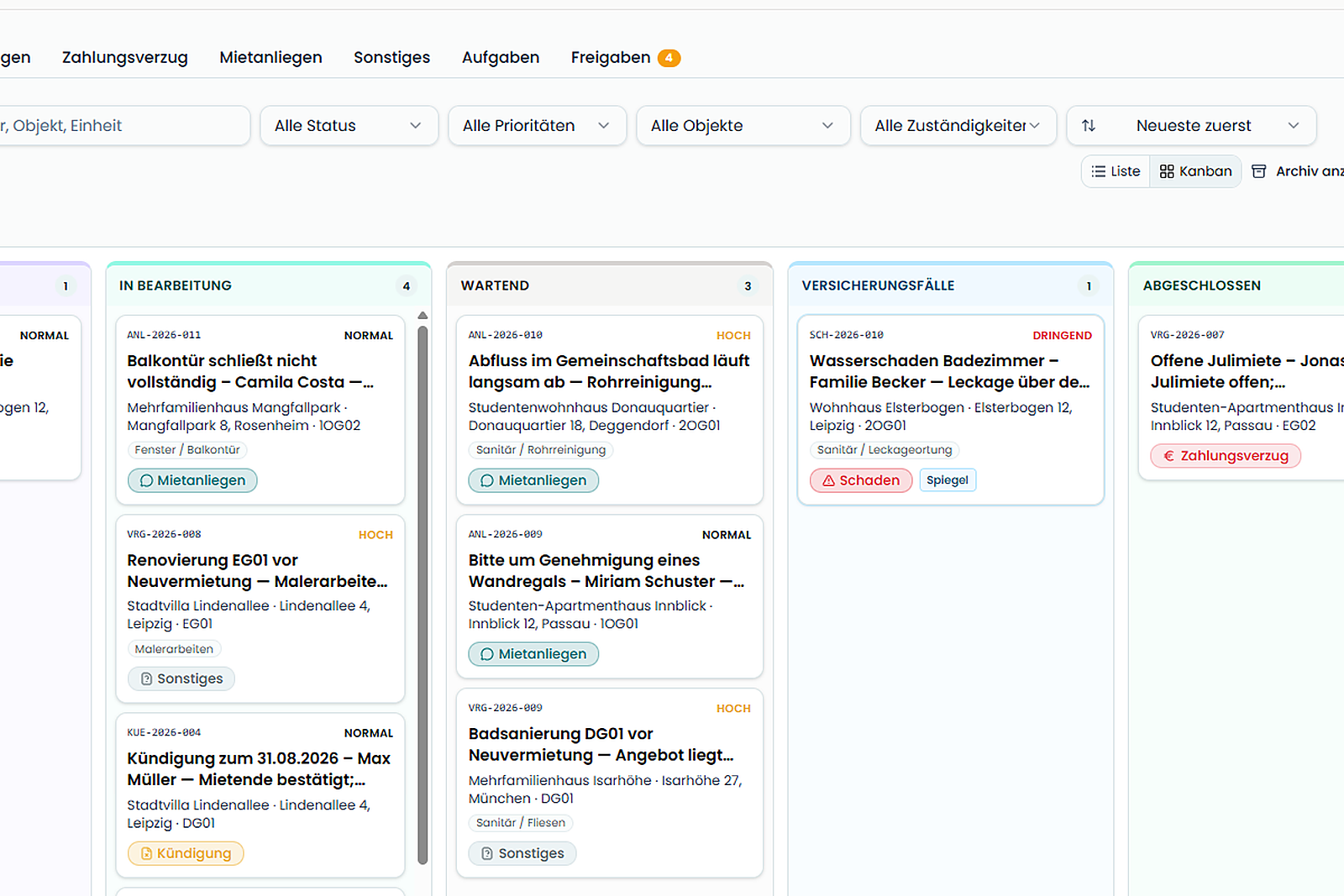Click the DRINGEND priority label
The height and width of the screenshot is (896, 1344).
pos(1062,335)
